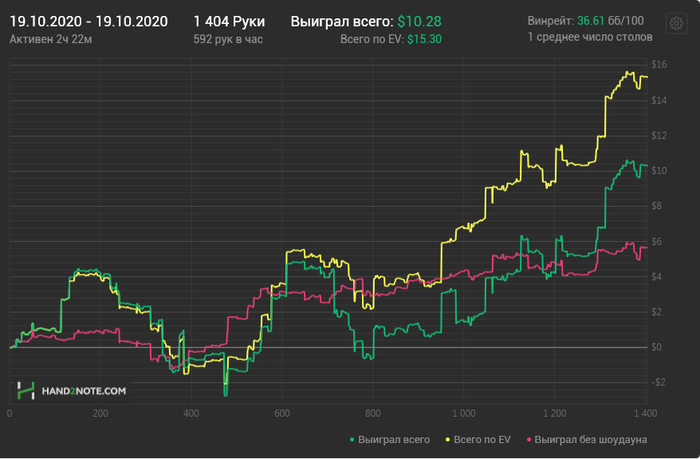The image size is (700, 459).
Task: Click the total winnings value $10.28
Action: pos(420,21)
